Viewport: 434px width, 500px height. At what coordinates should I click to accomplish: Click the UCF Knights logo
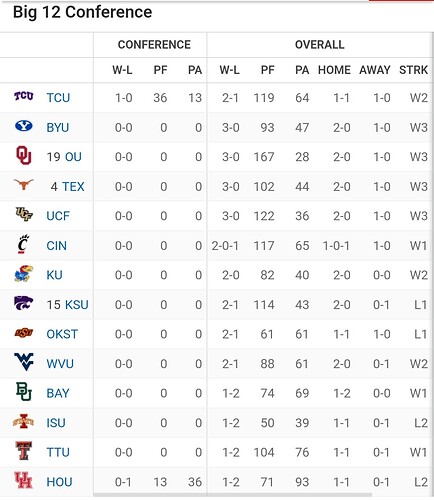coord(24,214)
